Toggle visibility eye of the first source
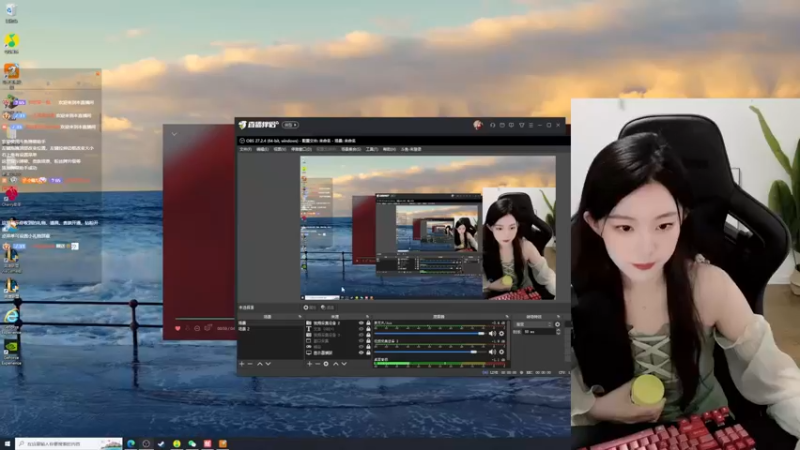 361,323
